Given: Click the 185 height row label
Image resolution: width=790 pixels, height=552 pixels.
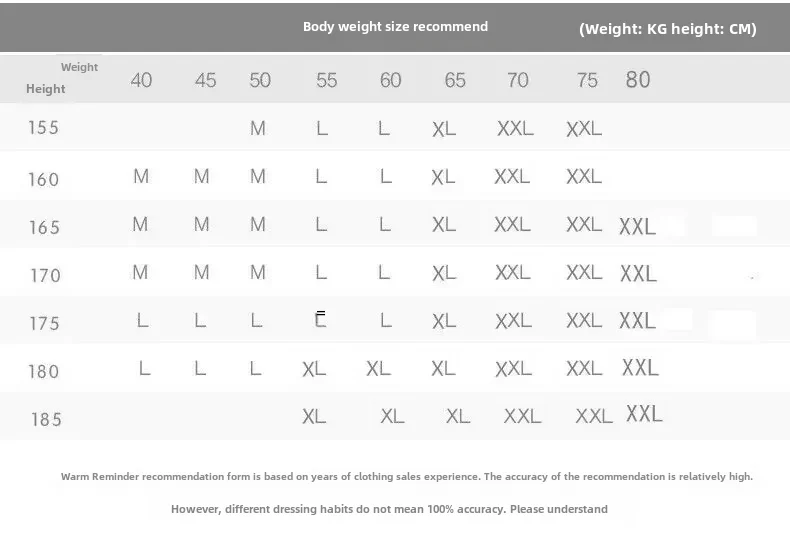Looking at the screenshot, I should [x=45, y=419].
